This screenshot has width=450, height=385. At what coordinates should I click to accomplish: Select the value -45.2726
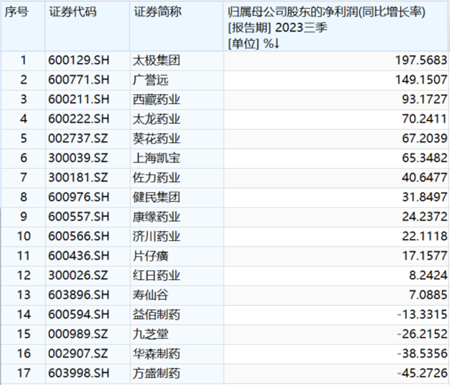[422, 373]
